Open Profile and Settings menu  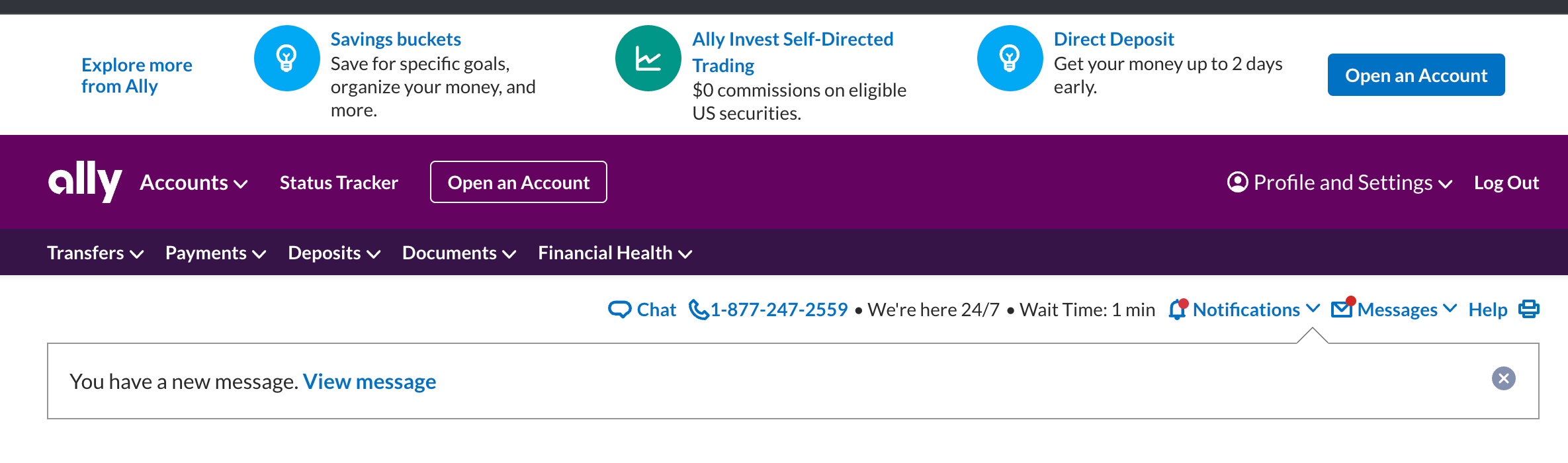[x=1340, y=183]
